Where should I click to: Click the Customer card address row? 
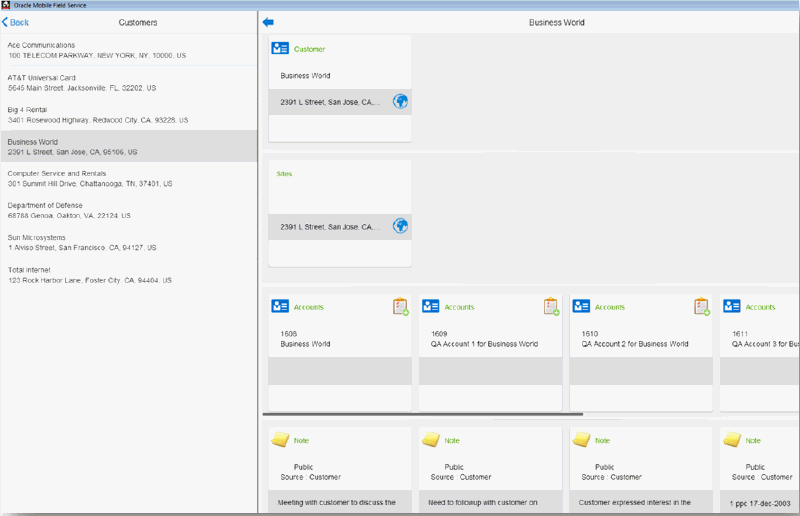340,102
